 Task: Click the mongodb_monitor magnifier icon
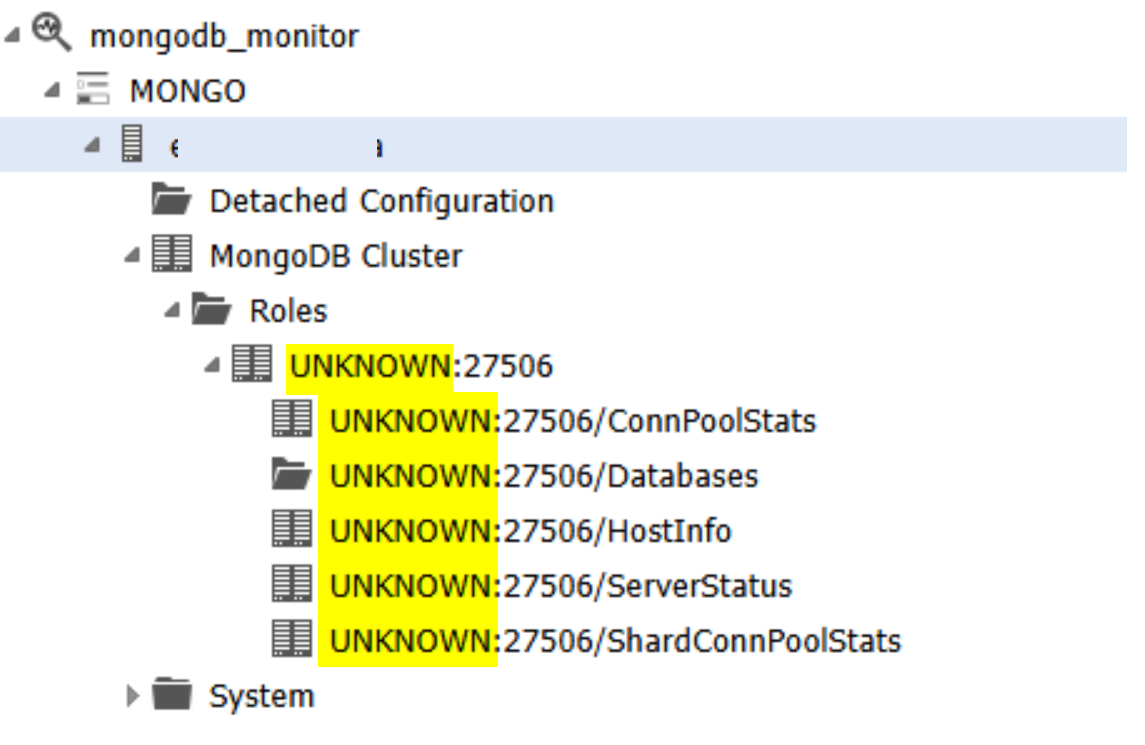click(51, 35)
